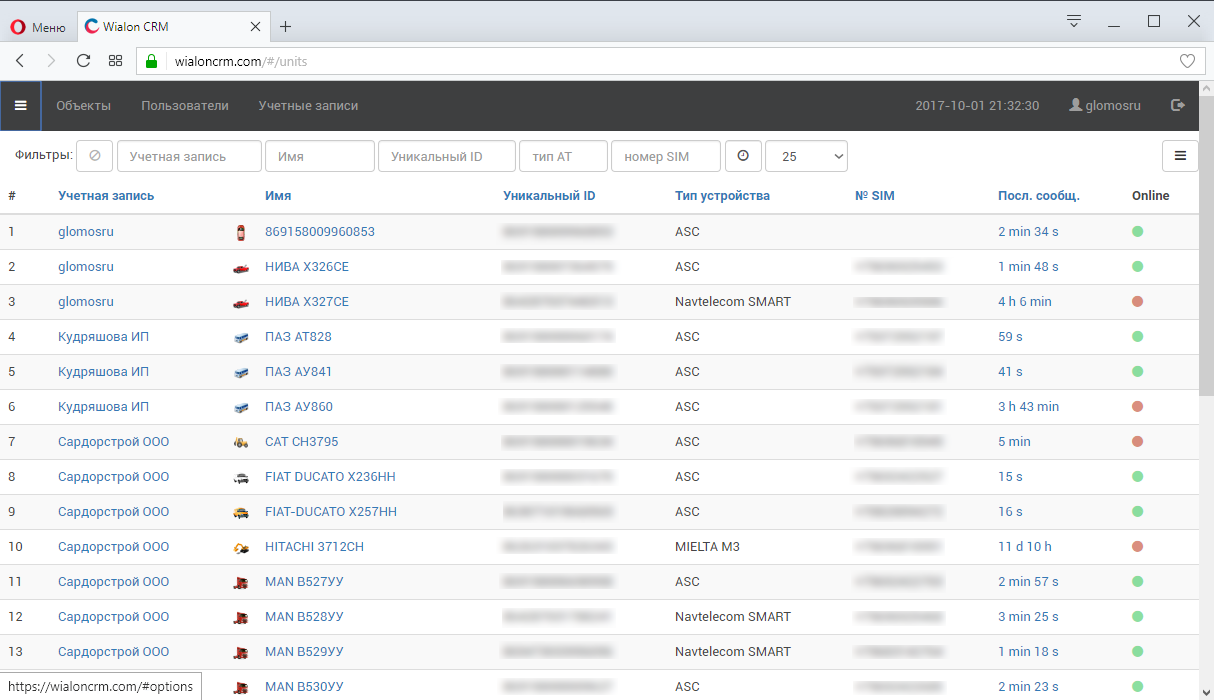Go to Пользователи navigation item
Image resolution: width=1214 pixels, height=700 pixels.
[184, 106]
